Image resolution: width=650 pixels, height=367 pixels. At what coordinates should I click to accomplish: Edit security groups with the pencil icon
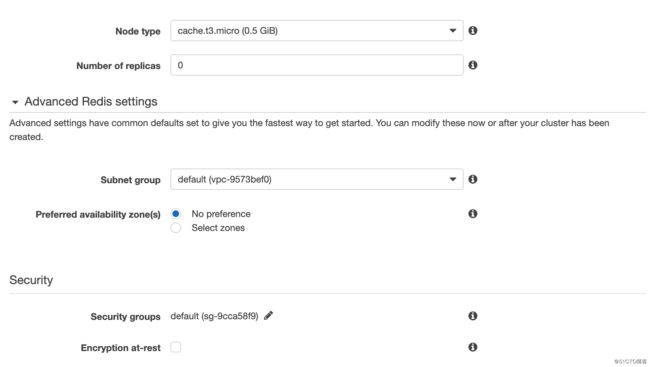coord(268,316)
